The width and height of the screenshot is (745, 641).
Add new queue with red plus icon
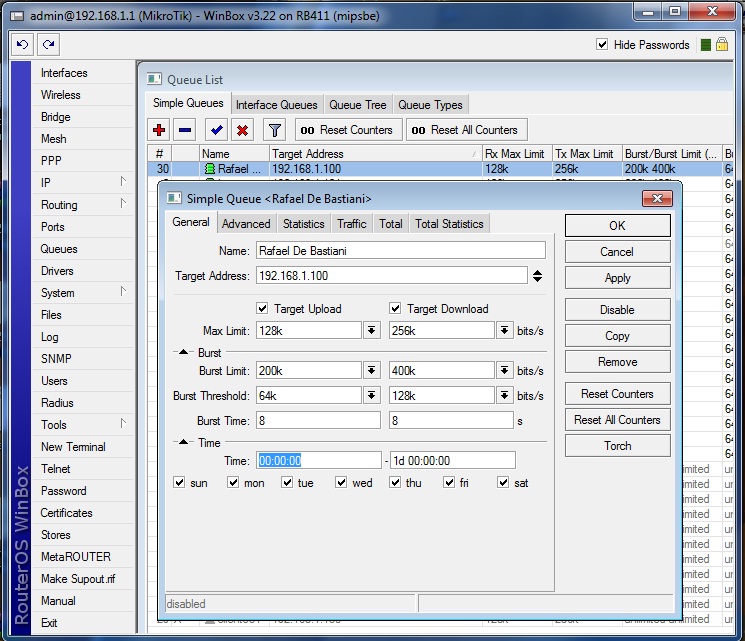(x=159, y=130)
